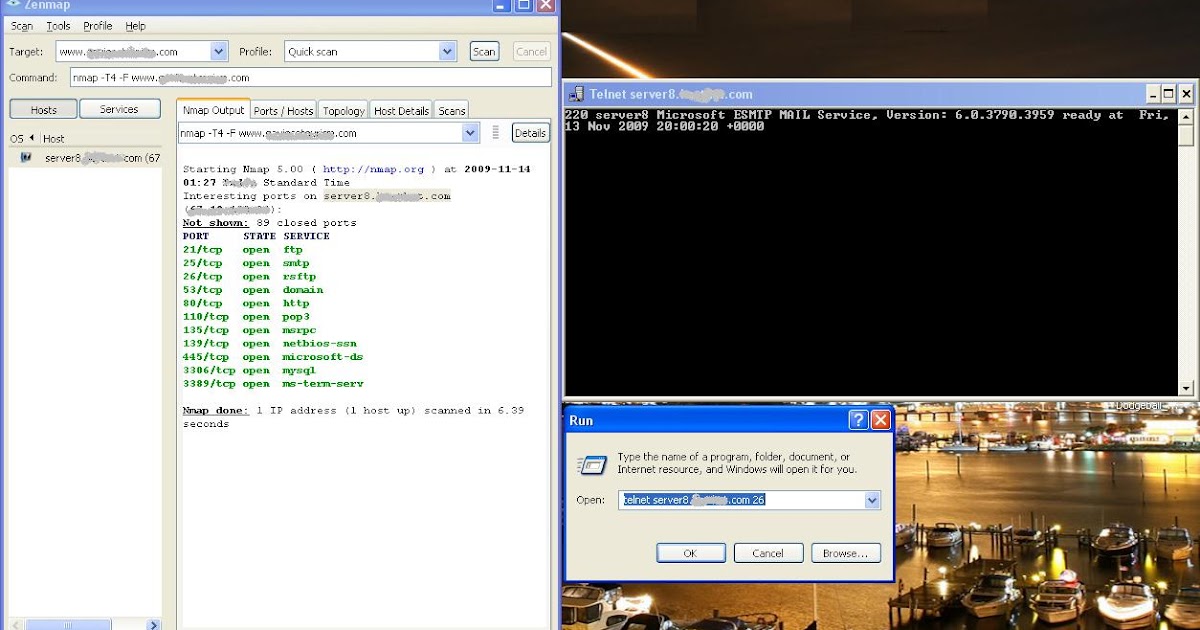Image resolution: width=1200 pixels, height=630 pixels.
Task: Click the '3306/tcp open mysql' line
Action: pos(249,370)
